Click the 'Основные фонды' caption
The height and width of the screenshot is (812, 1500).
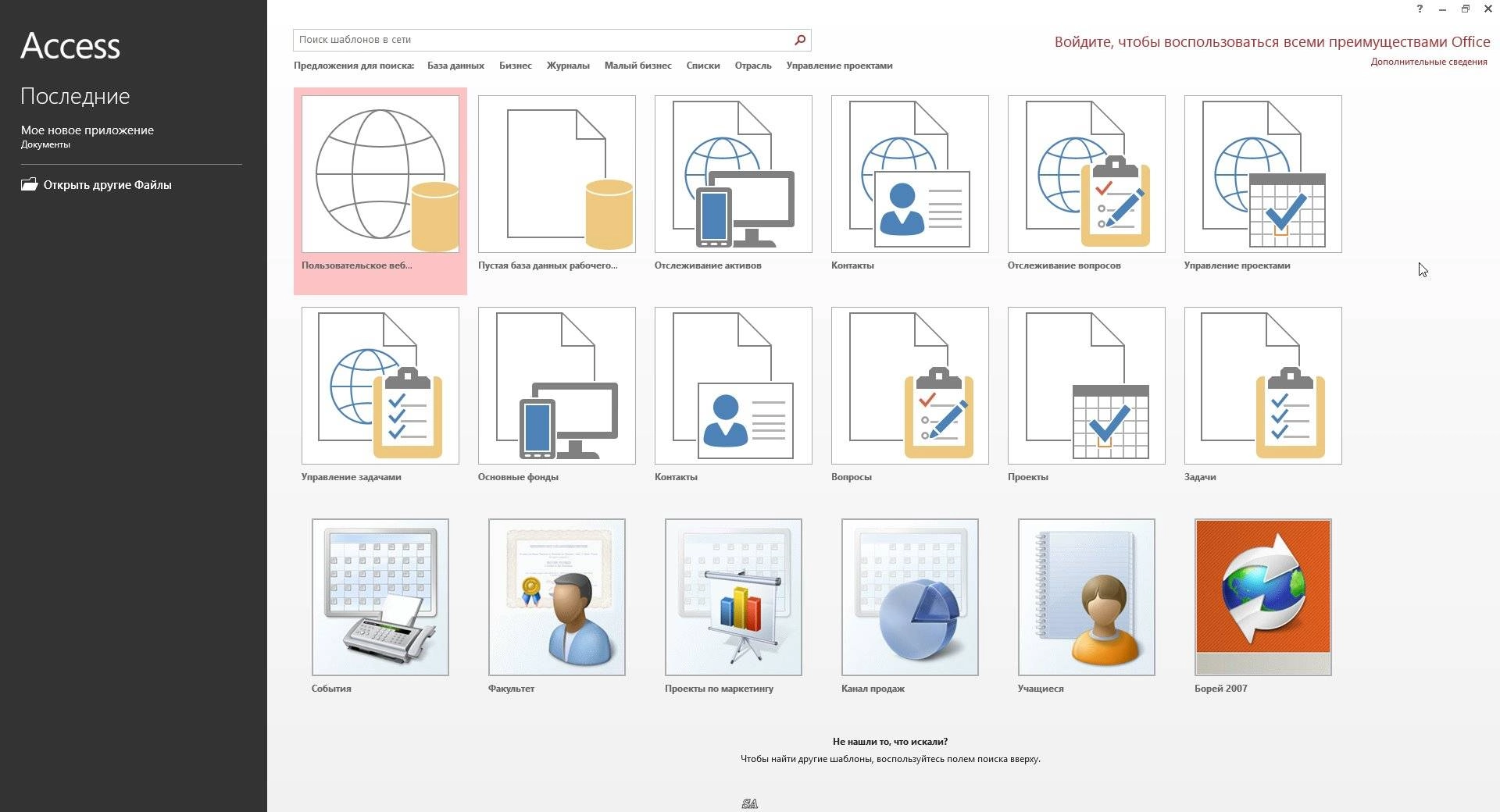(518, 477)
